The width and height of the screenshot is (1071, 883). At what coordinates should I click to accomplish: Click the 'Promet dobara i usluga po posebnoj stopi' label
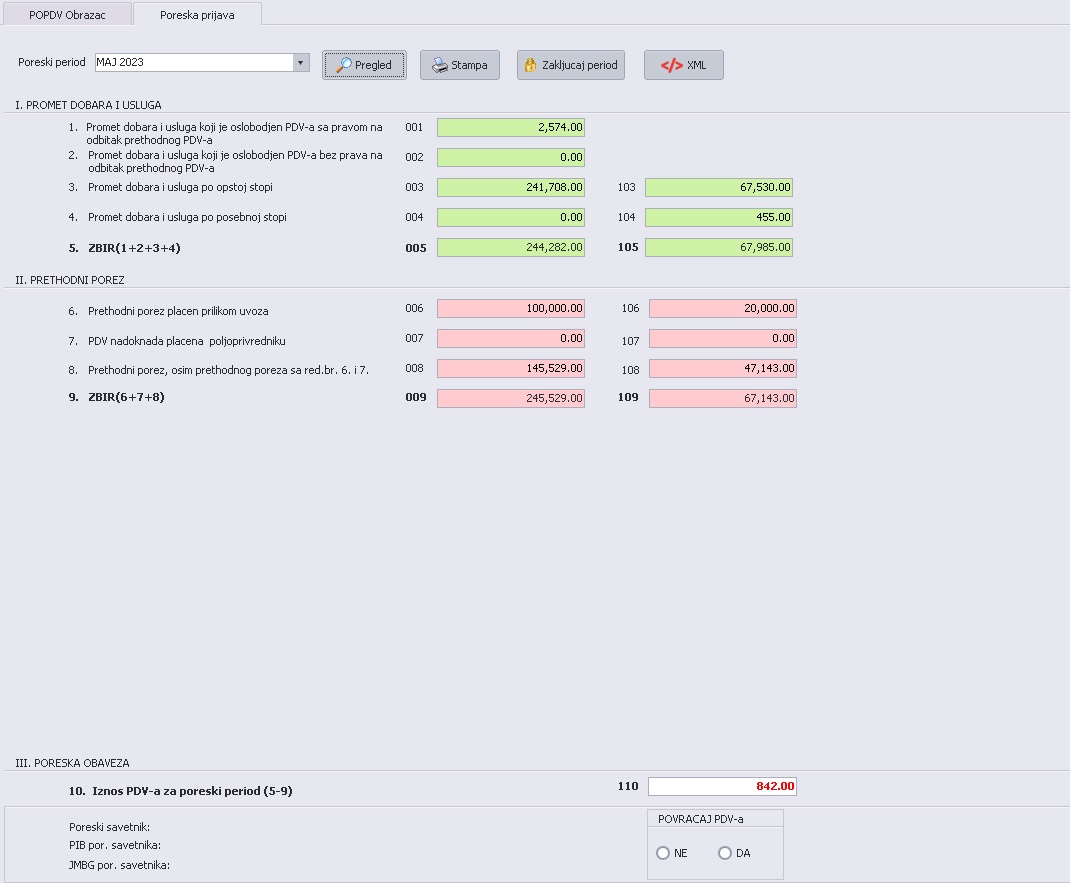click(x=187, y=217)
